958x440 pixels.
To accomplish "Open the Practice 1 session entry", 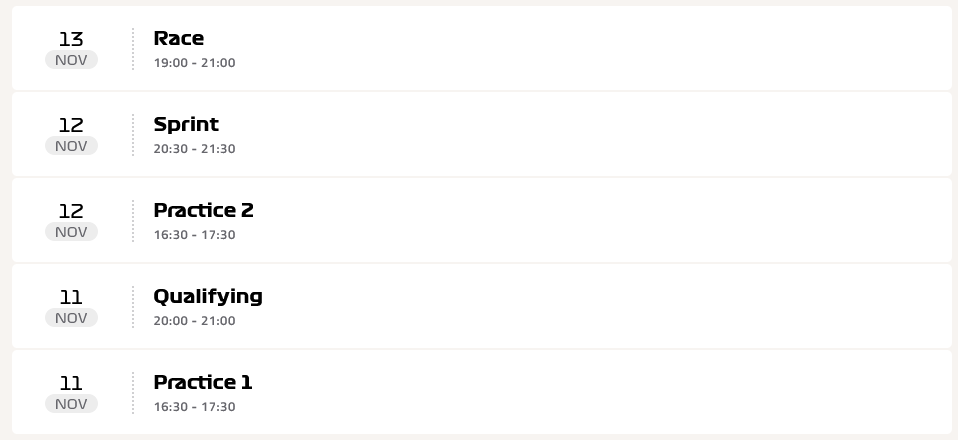I will [x=481, y=392].
